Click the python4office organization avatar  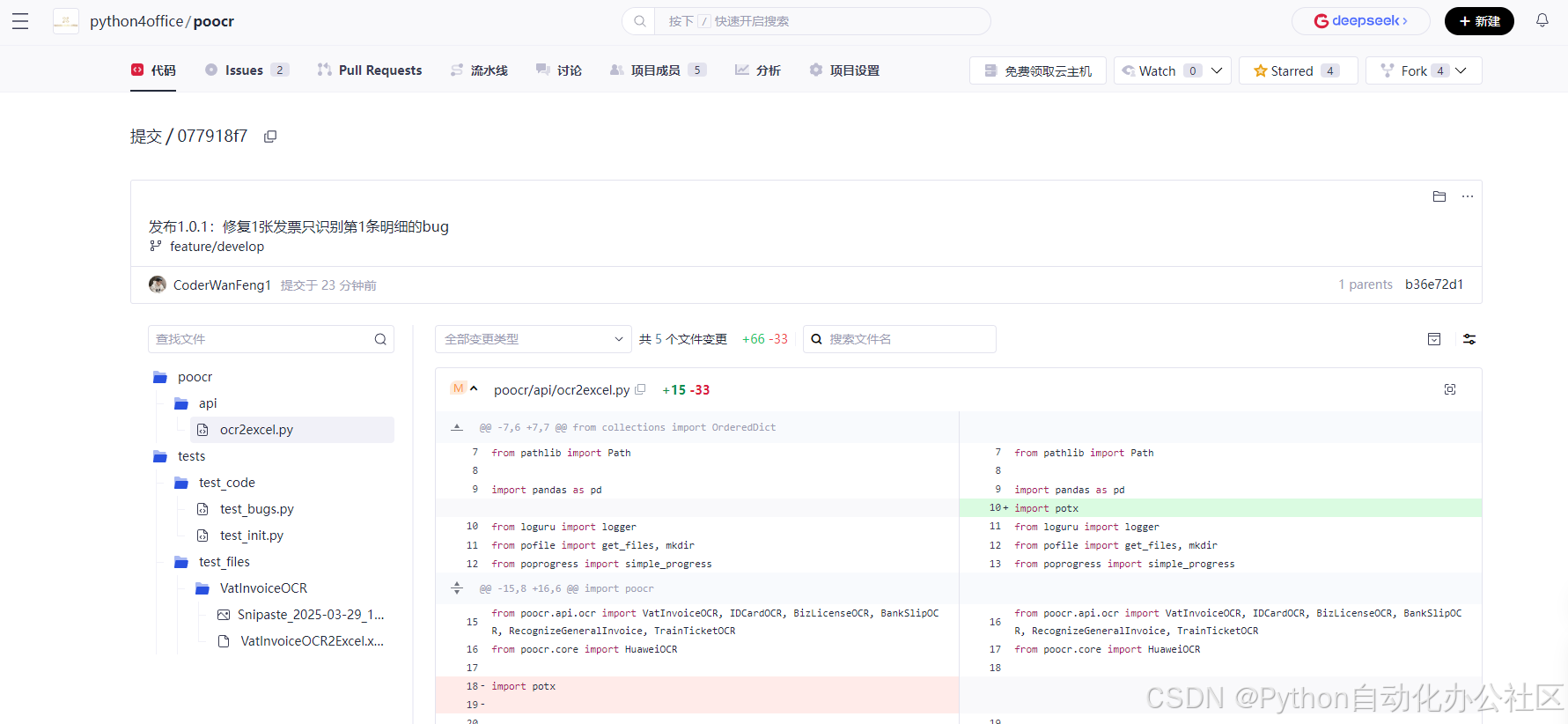tap(66, 21)
